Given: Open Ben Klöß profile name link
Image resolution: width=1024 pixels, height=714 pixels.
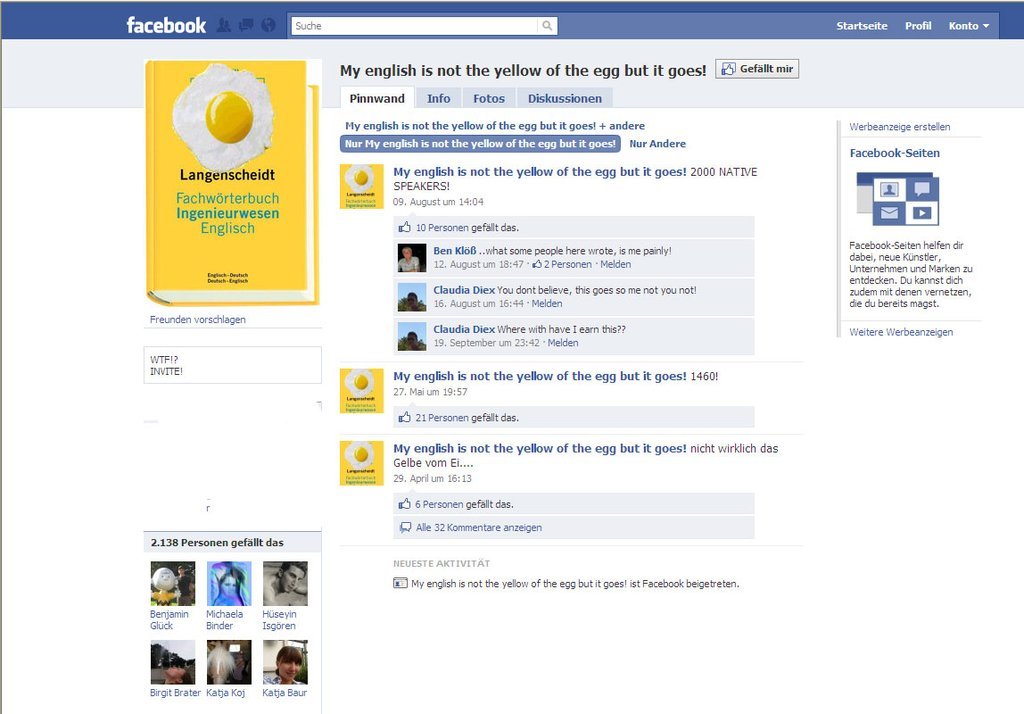Looking at the screenshot, I should point(455,251).
